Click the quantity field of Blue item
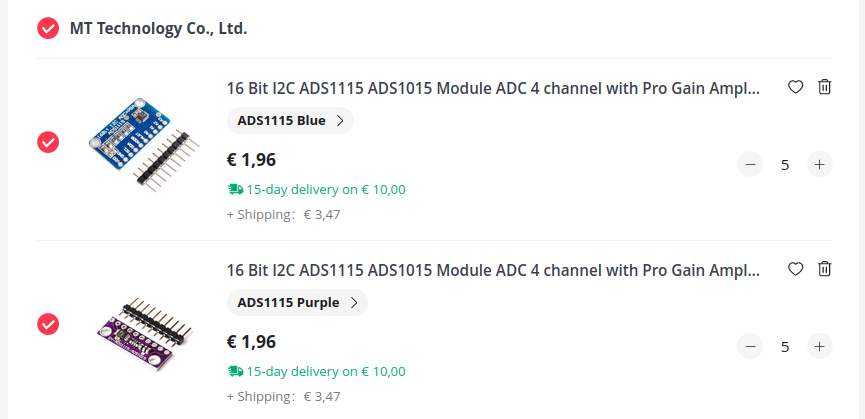The width and height of the screenshot is (865, 419). [x=785, y=165]
